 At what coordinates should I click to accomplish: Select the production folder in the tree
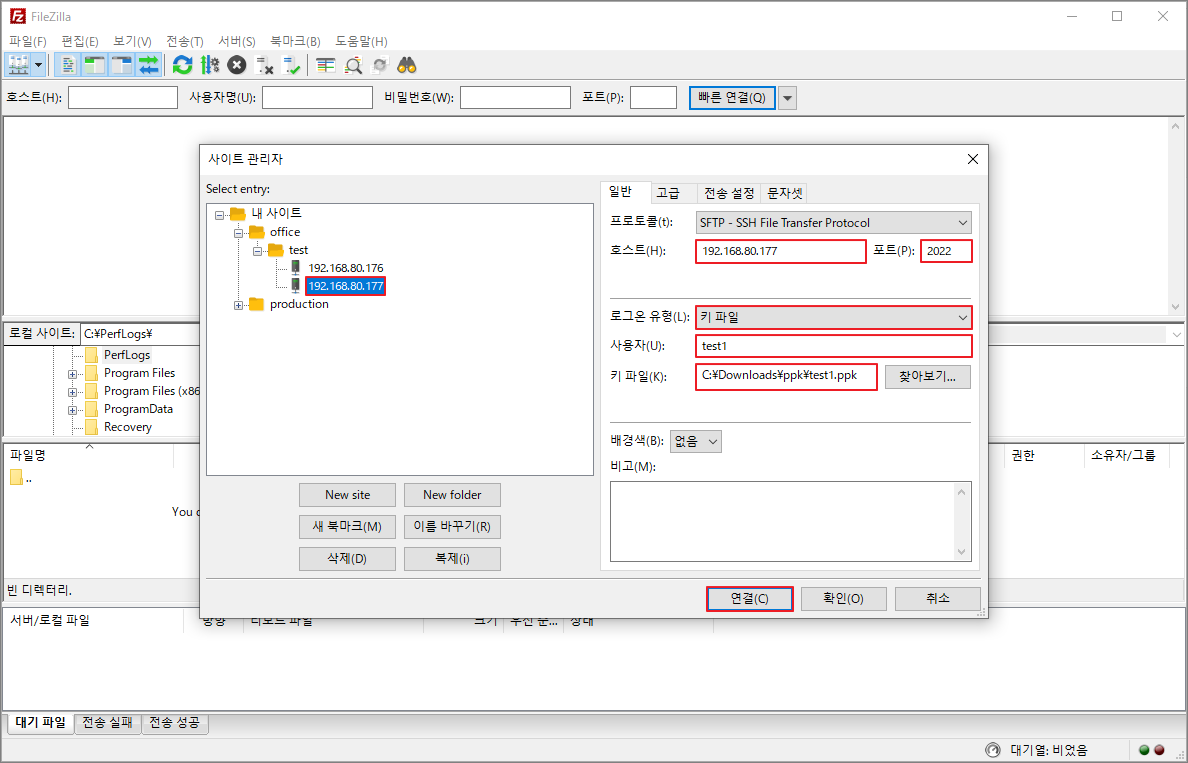(299, 304)
